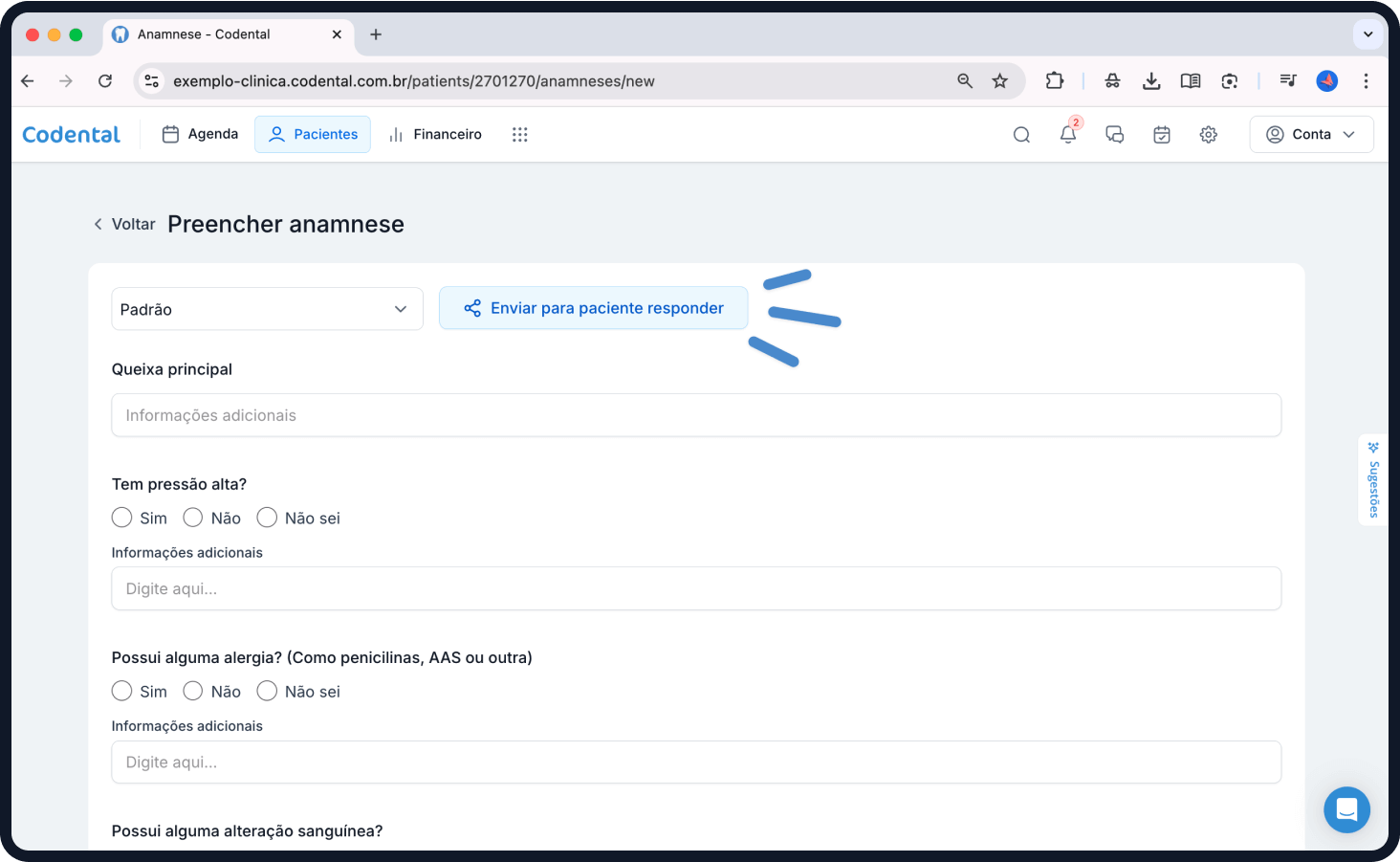Expand the Padrão template dropdown

pyautogui.click(x=267, y=309)
